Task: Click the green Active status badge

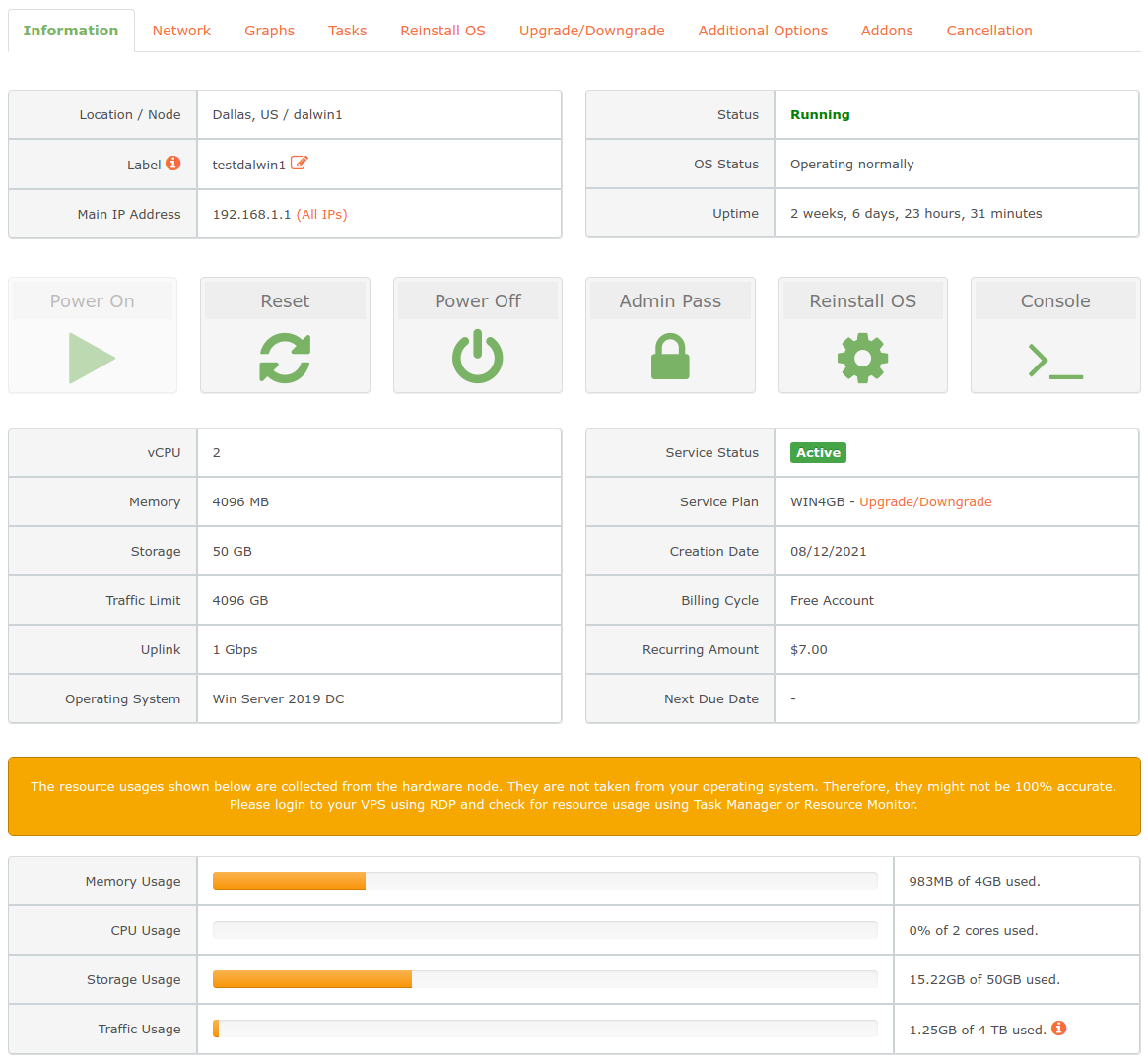Action: [818, 453]
